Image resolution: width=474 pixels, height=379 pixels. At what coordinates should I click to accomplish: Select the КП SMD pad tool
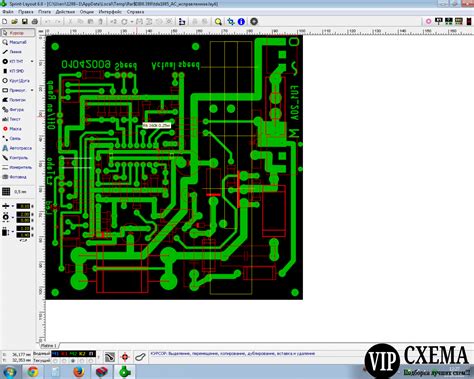(17, 71)
